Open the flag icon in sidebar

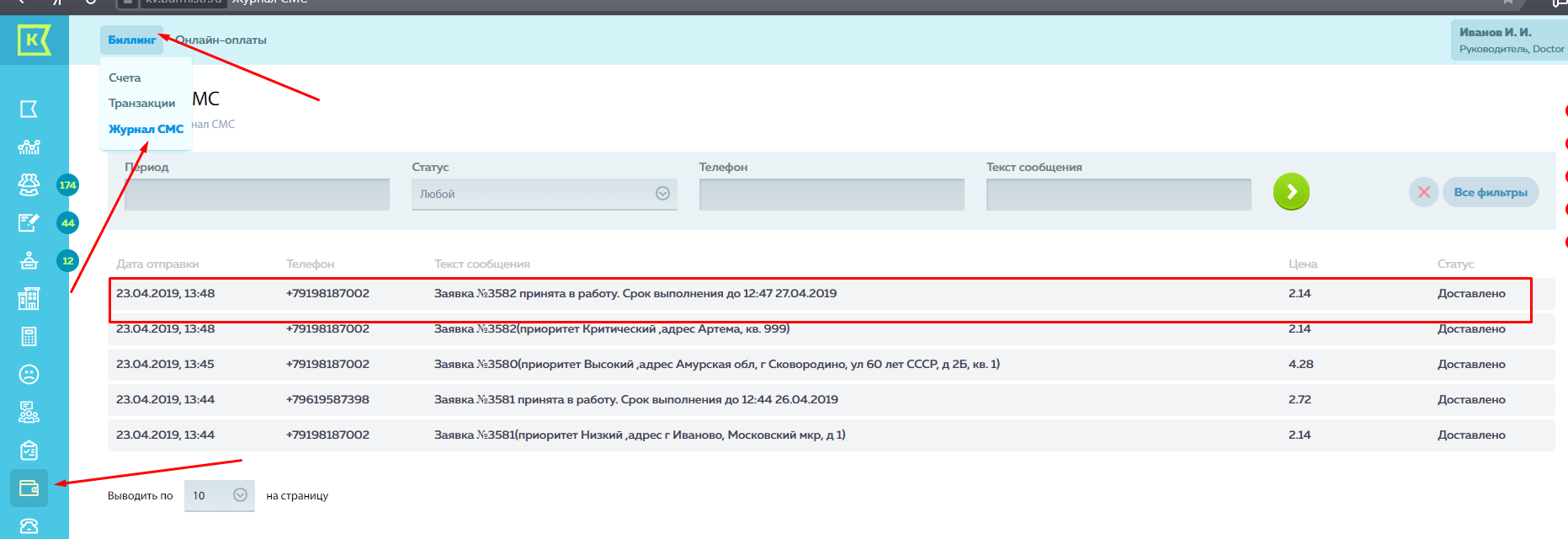(29, 109)
